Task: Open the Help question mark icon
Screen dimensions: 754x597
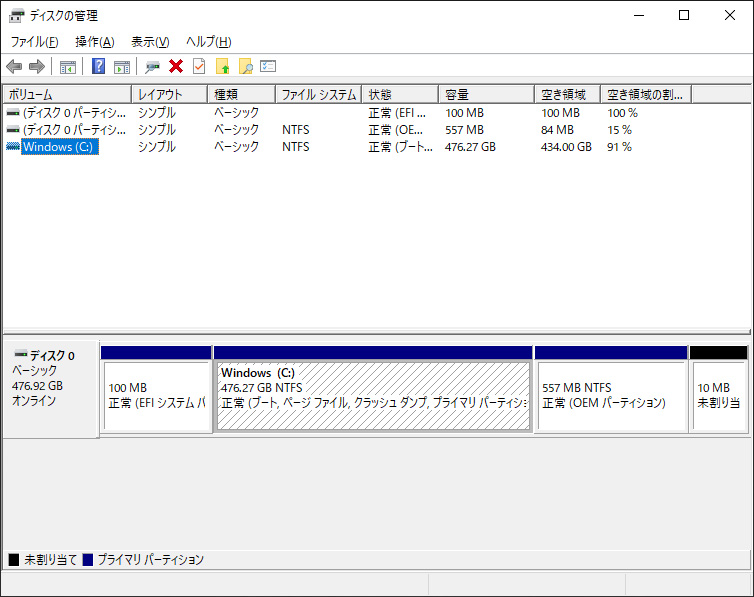Action: point(98,66)
